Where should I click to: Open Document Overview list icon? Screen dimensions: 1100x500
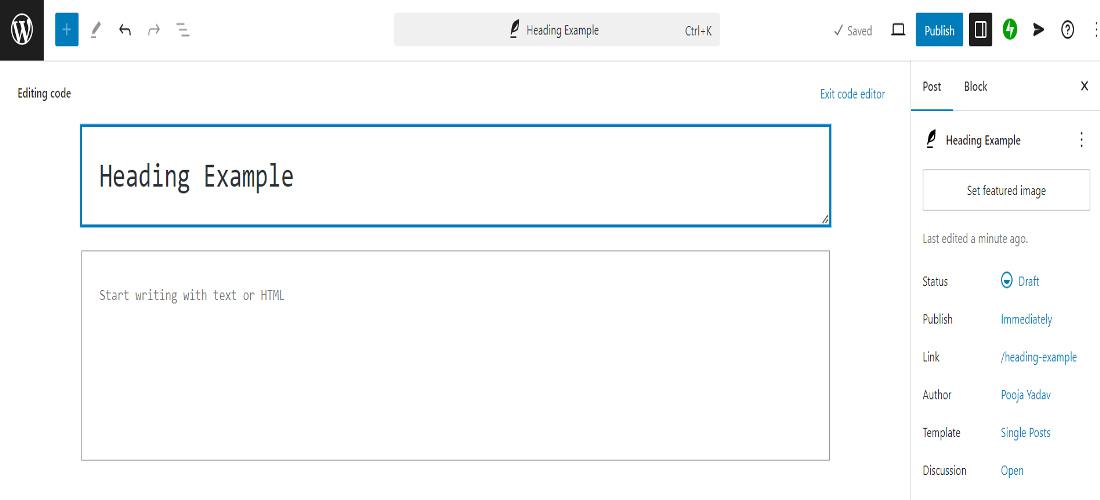pyautogui.click(x=183, y=30)
